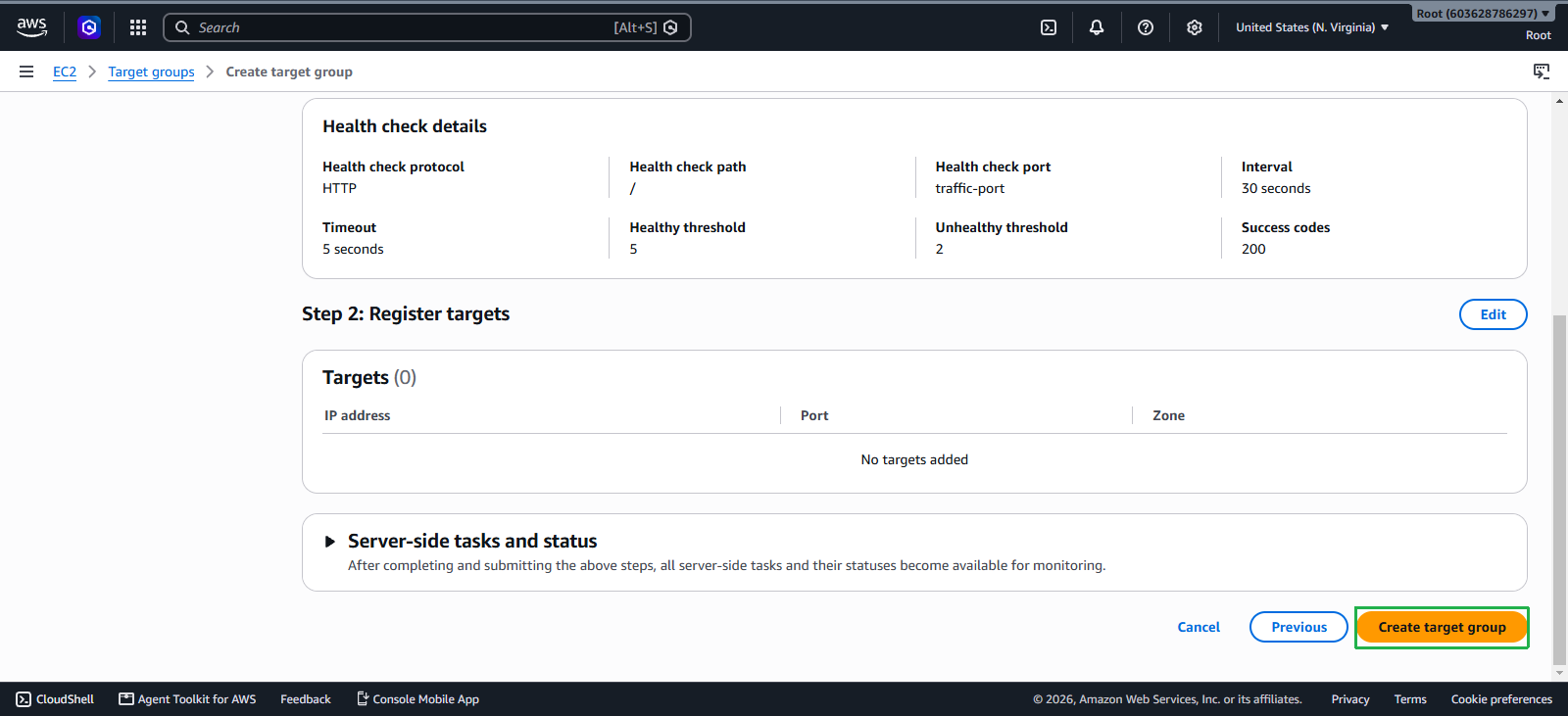Open the notifications bell
Image resolution: width=1568 pixels, height=716 pixels.
1097,27
